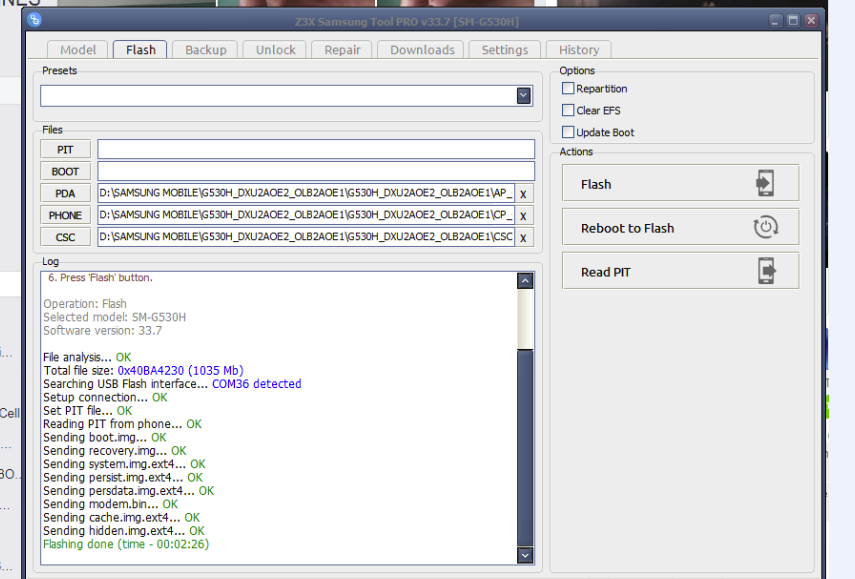Screen dimensions: 855x579
Task: Click the 'Selected model: SM-G530H' log line
Action: coord(115,317)
